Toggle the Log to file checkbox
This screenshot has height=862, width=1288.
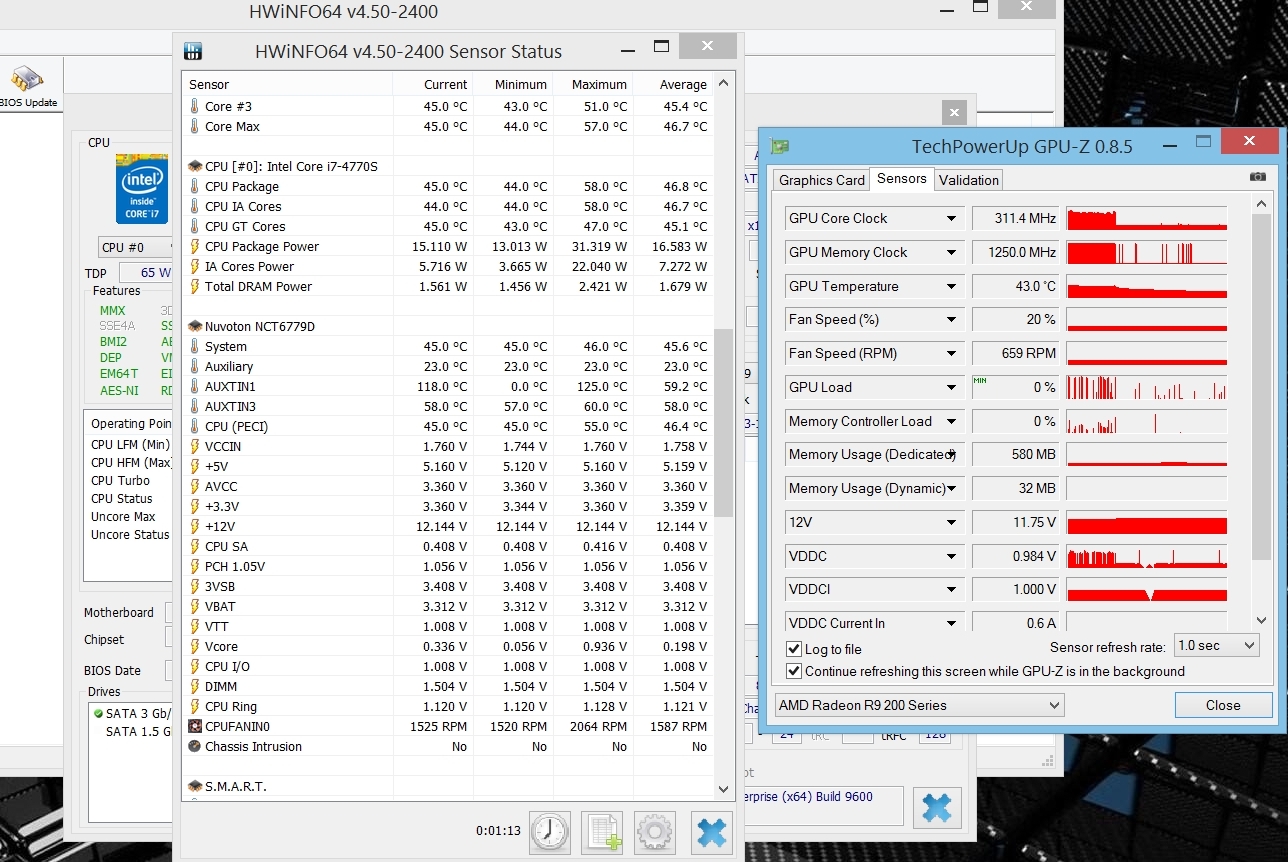point(794,649)
